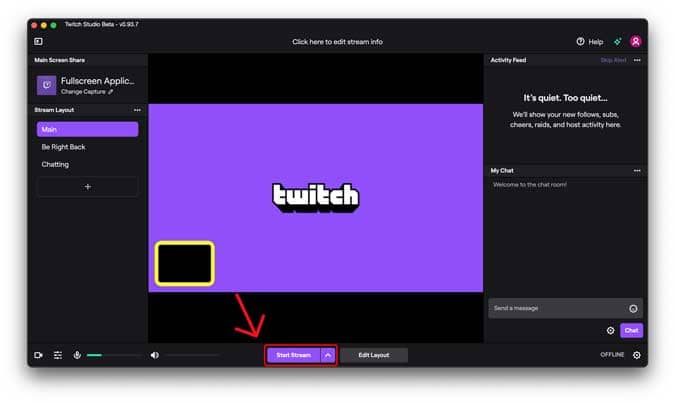675x403 pixels.
Task: Click the Main Screen Share header
Action: coord(59,60)
